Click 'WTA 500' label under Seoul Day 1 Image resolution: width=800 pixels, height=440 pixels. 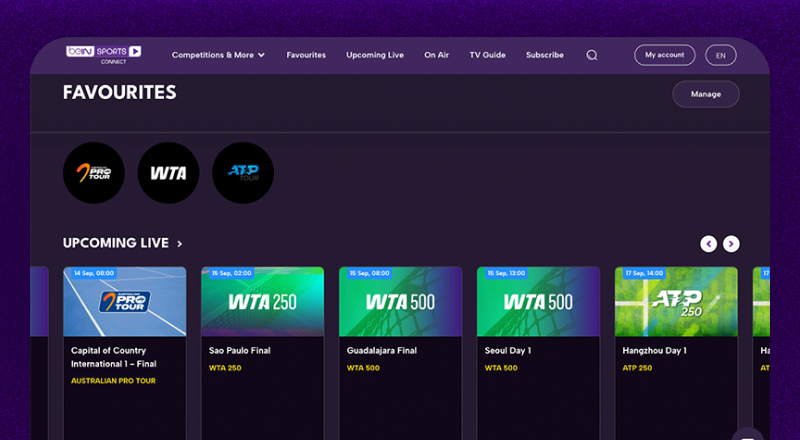coord(501,368)
